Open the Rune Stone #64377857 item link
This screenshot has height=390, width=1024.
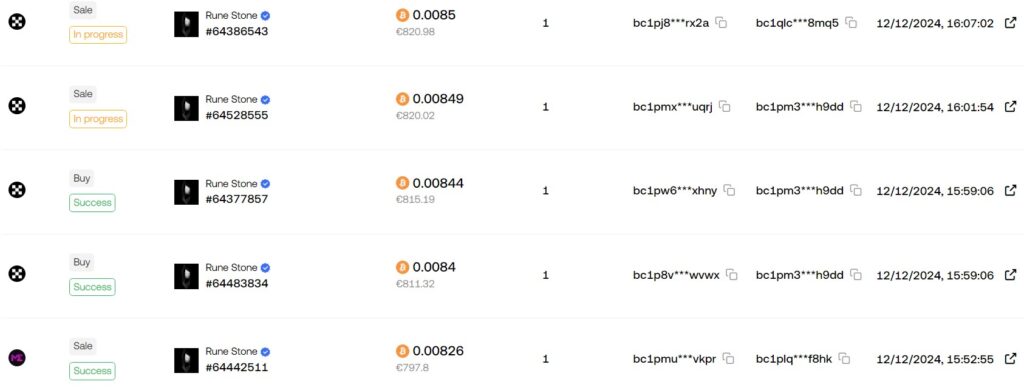238,191
